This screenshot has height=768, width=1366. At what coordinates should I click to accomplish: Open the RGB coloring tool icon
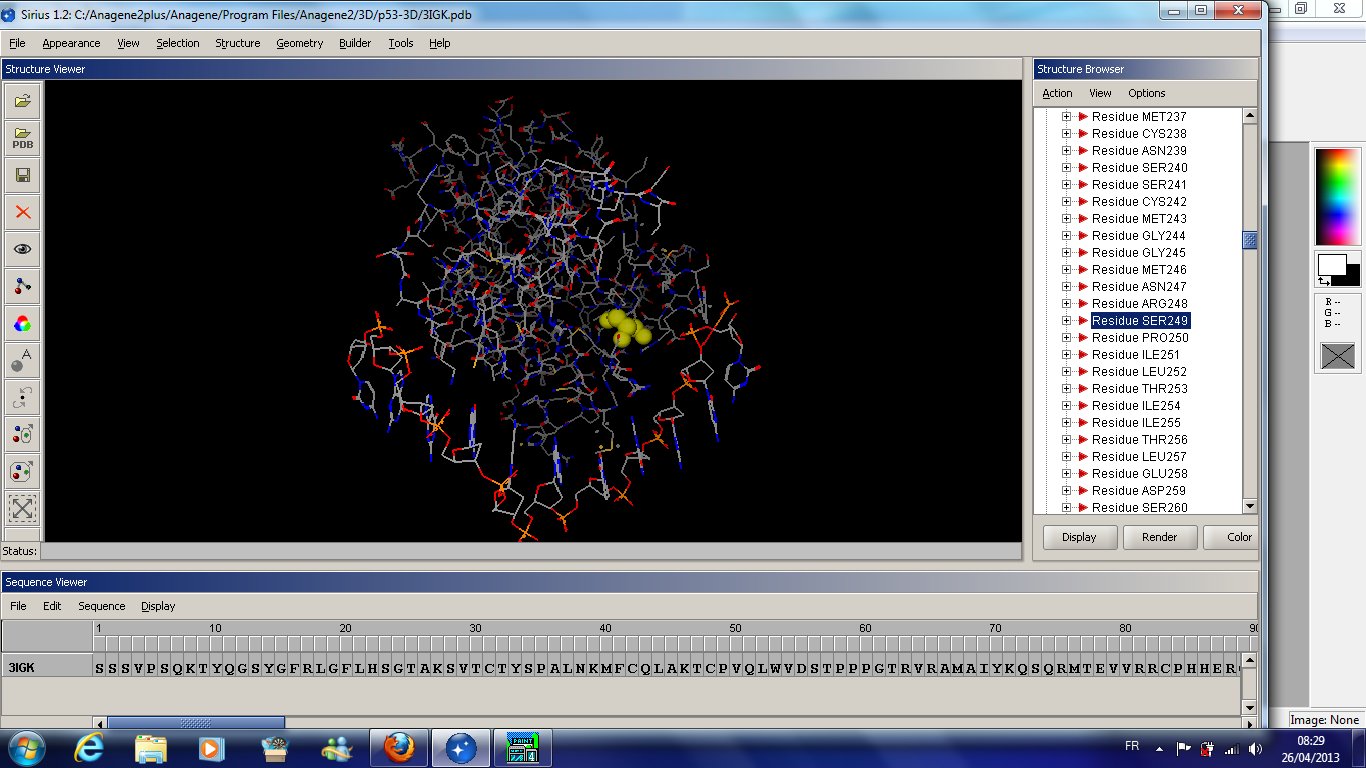click(x=23, y=323)
